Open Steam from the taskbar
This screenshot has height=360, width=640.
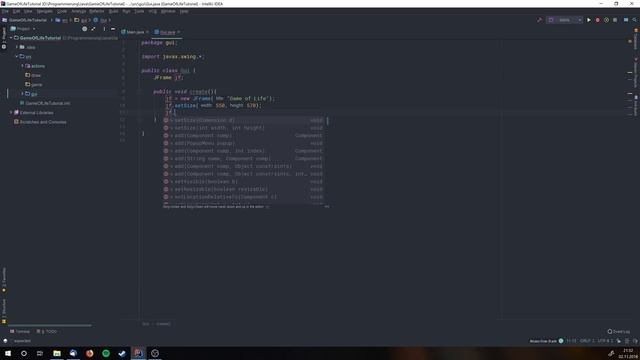pyautogui.click(x=122, y=353)
